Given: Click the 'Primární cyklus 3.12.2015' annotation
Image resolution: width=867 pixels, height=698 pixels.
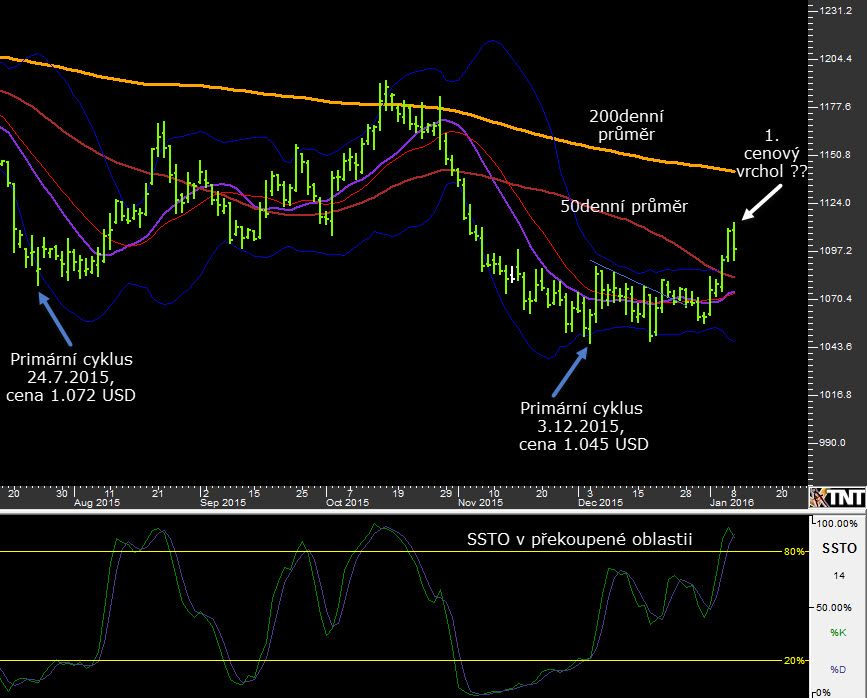Looking at the screenshot, I should click(x=583, y=426).
